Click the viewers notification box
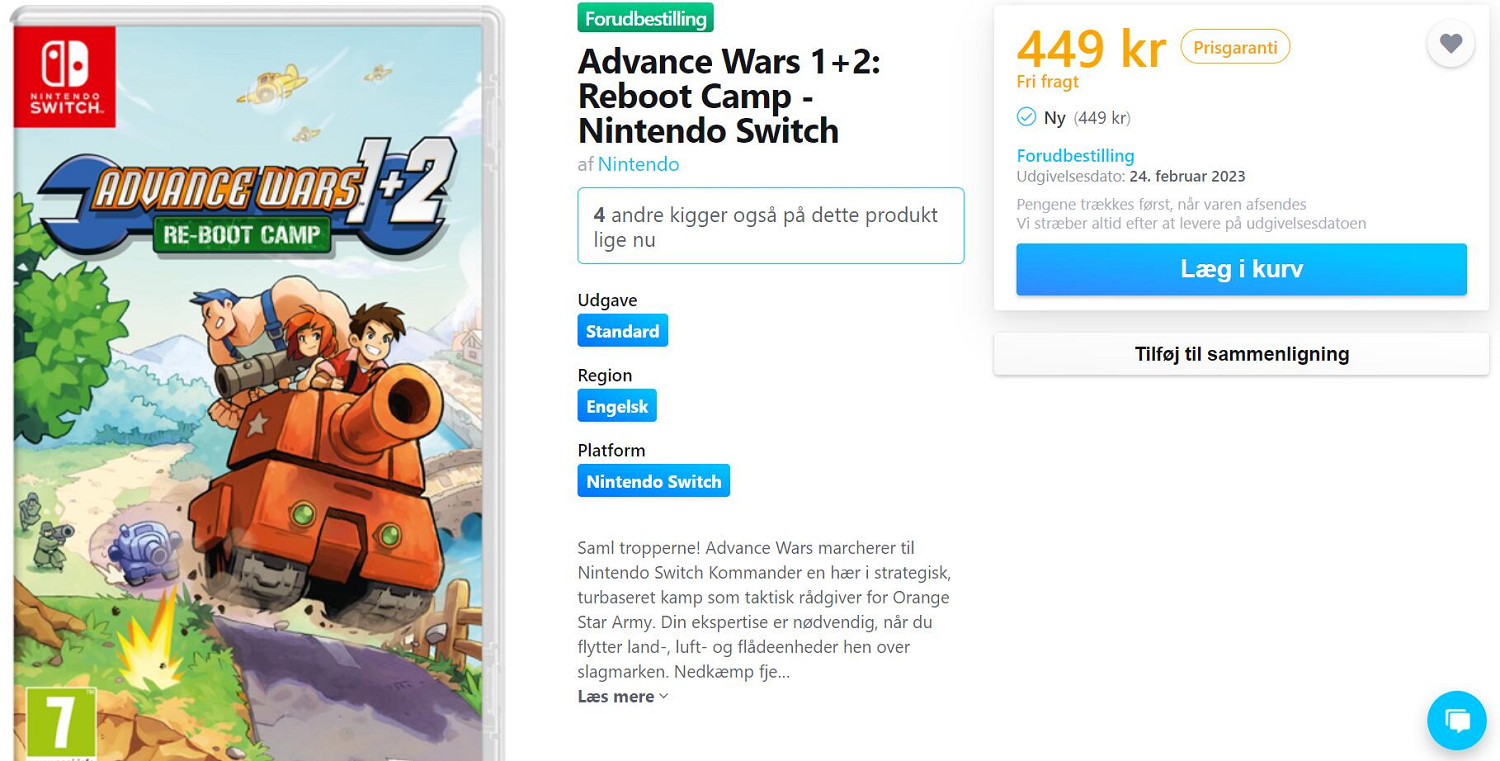Screen dimensions: 1500x761 click(x=770, y=226)
